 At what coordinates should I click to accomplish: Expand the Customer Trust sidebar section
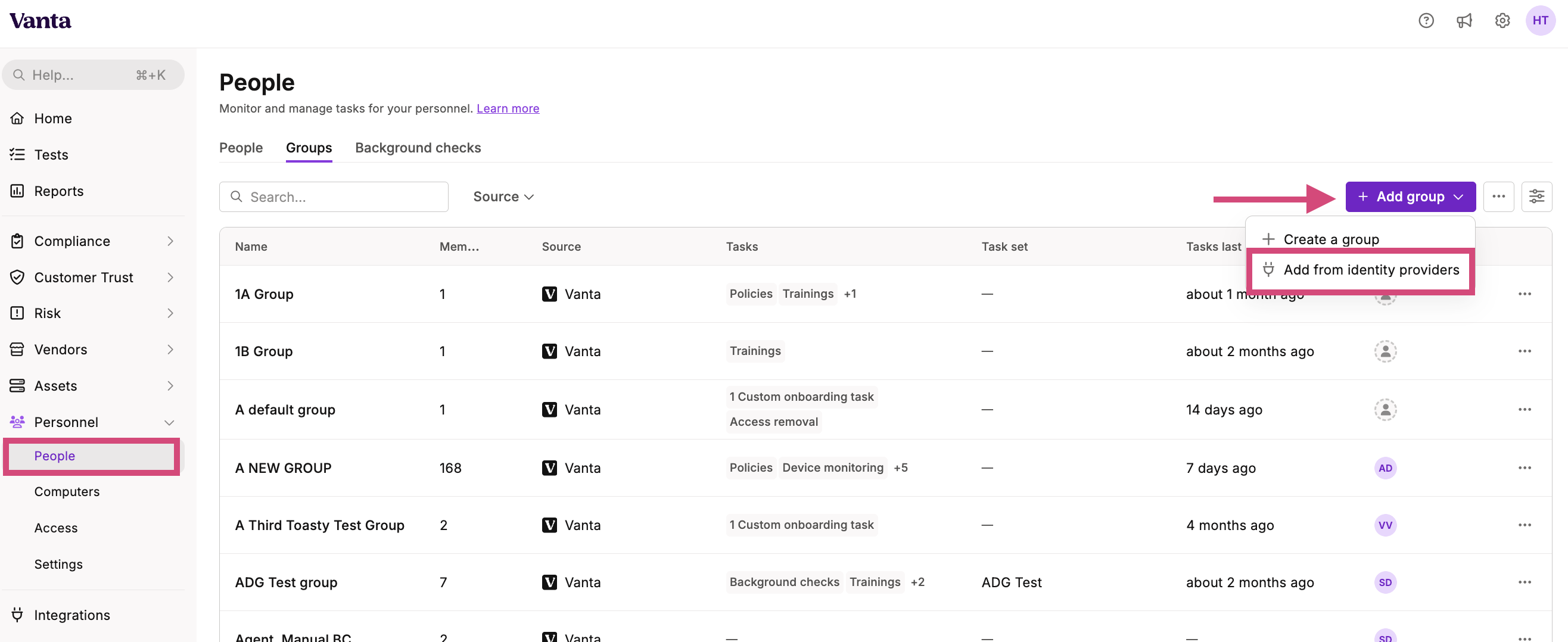(x=92, y=278)
